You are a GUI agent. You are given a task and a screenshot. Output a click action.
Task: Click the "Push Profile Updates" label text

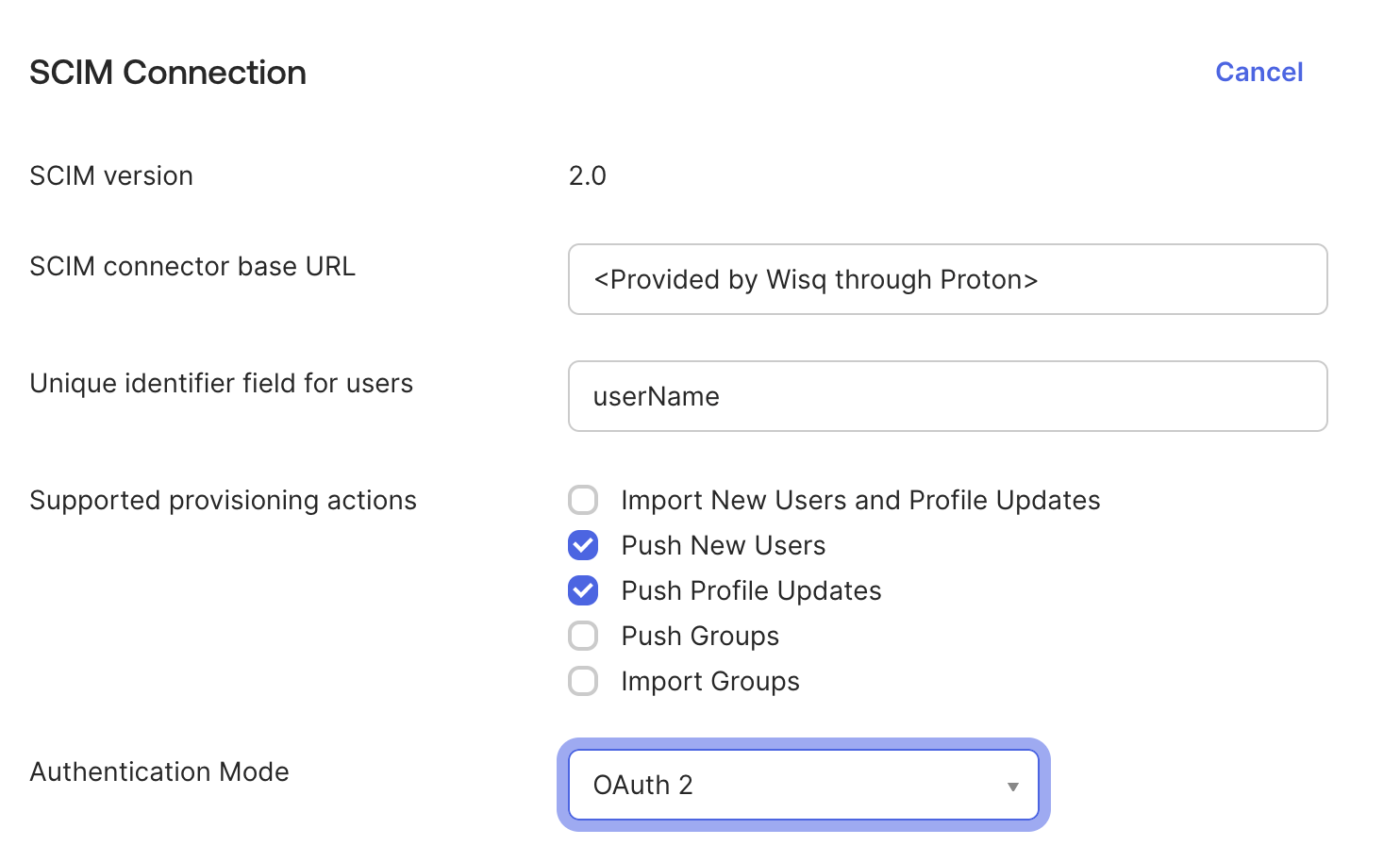tap(751, 591)
